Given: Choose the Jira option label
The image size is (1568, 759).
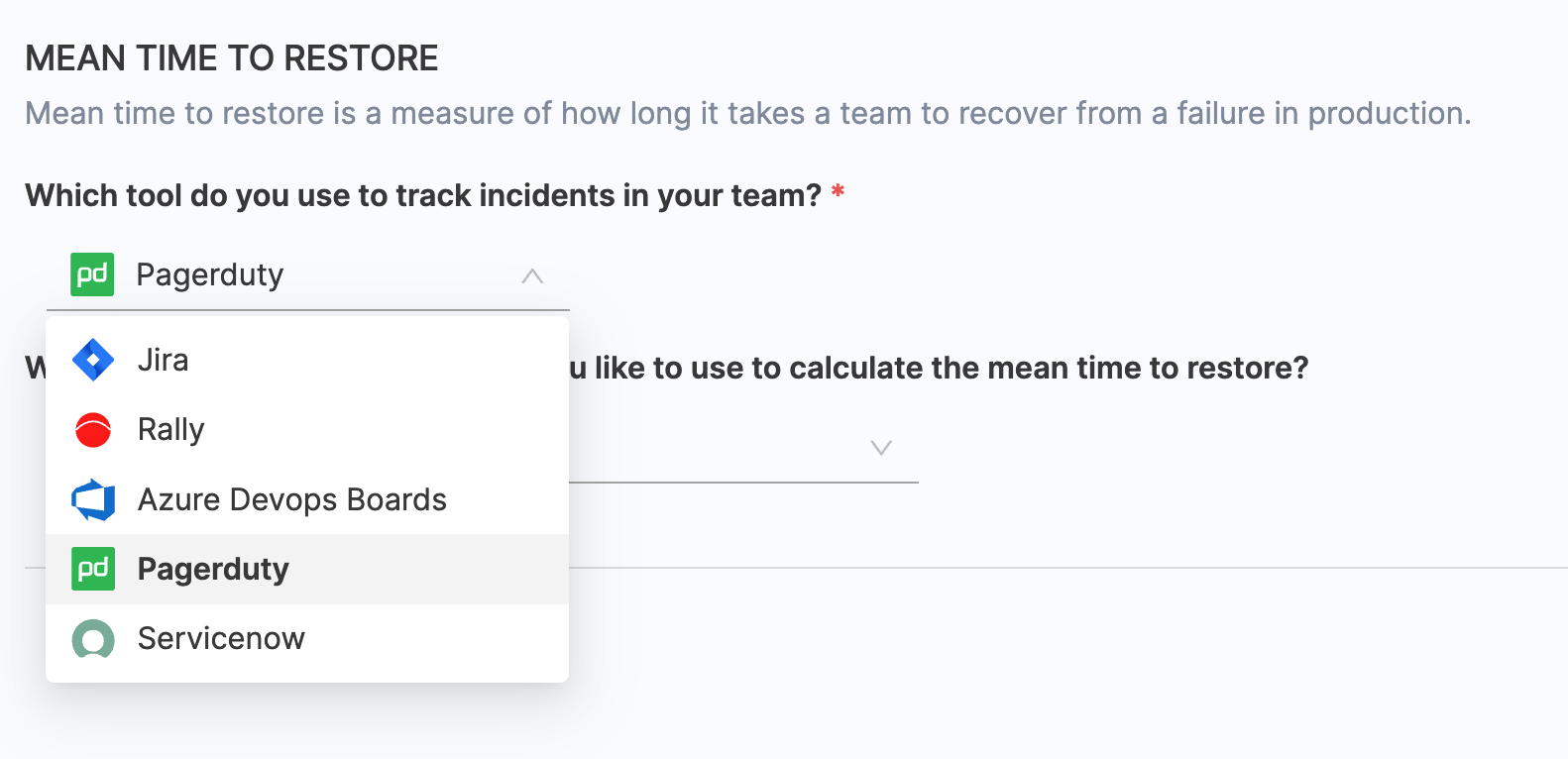Looking at the screenshot, I should (x=163, y=360).
